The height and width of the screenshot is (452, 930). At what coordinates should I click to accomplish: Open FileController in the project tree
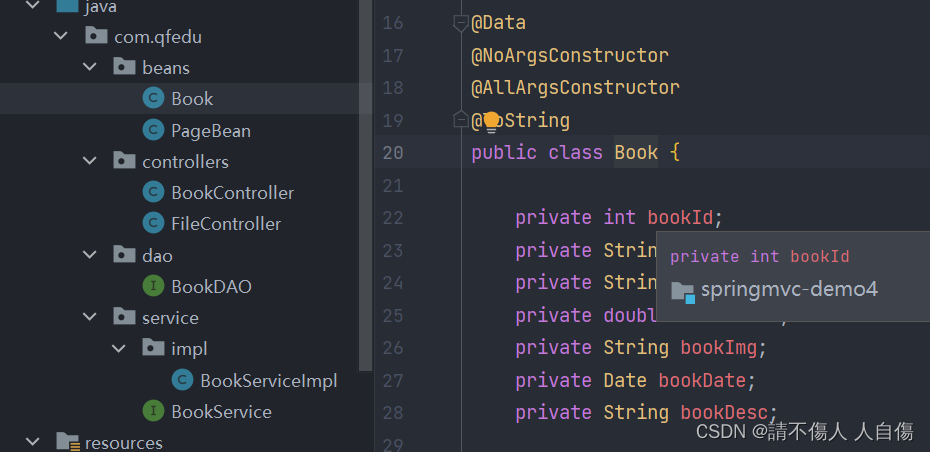[x=226, y=224]
